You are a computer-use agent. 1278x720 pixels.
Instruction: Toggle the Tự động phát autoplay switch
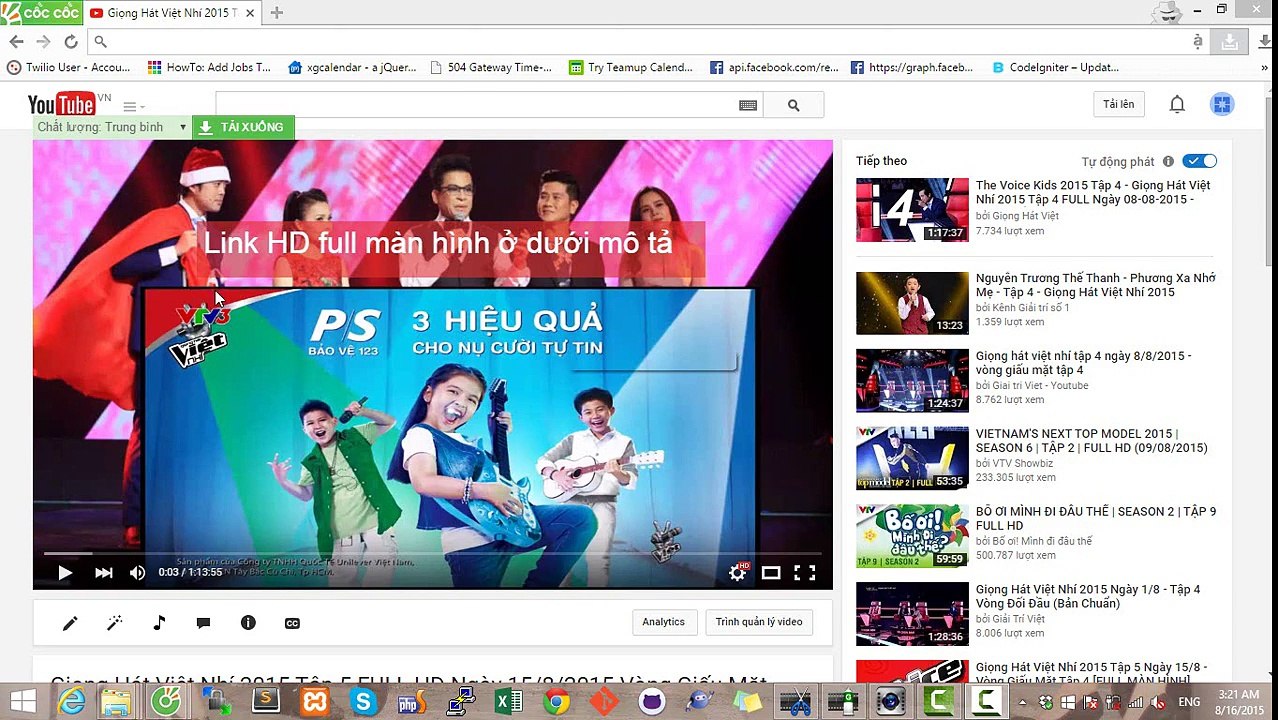pos(1199,161)
